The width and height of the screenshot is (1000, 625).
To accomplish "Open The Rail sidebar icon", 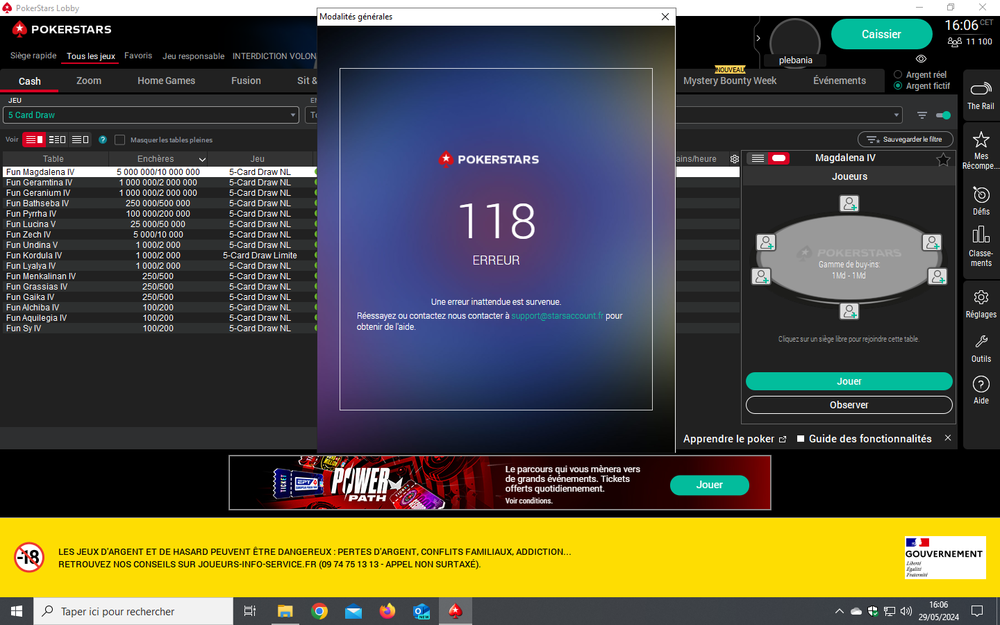I will 980,91.
